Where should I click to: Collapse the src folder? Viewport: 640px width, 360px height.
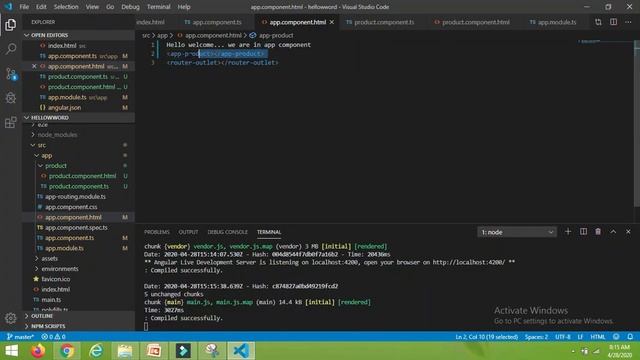click(33, 145)
